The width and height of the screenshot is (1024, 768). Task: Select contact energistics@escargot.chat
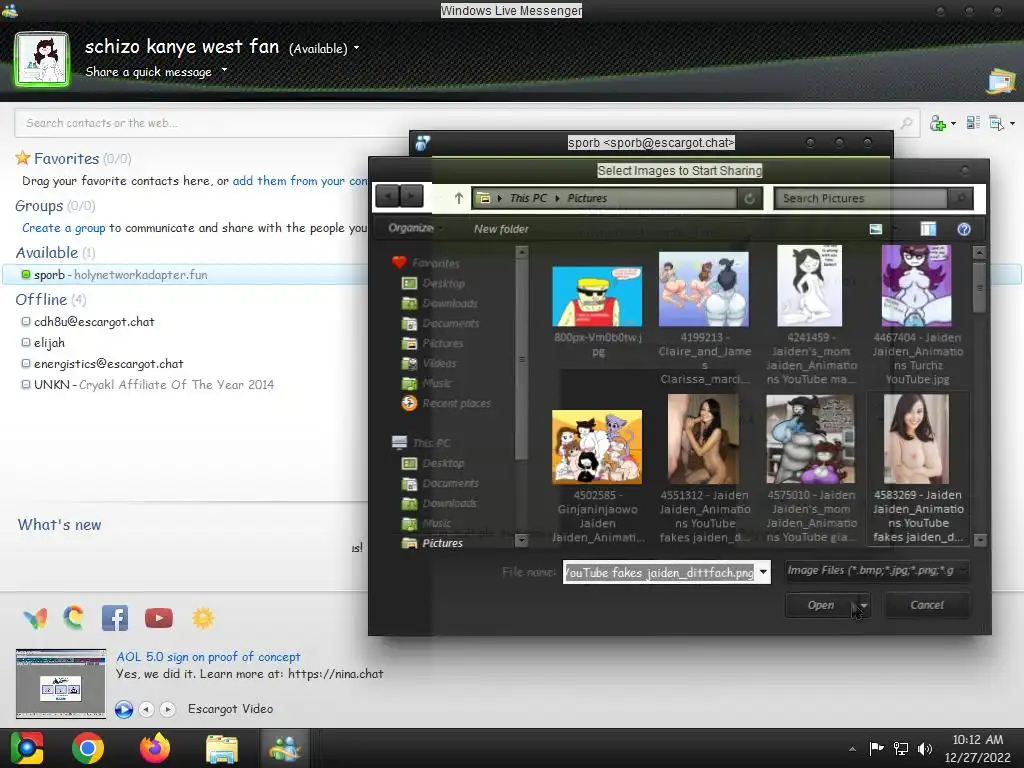click(108, 364)
